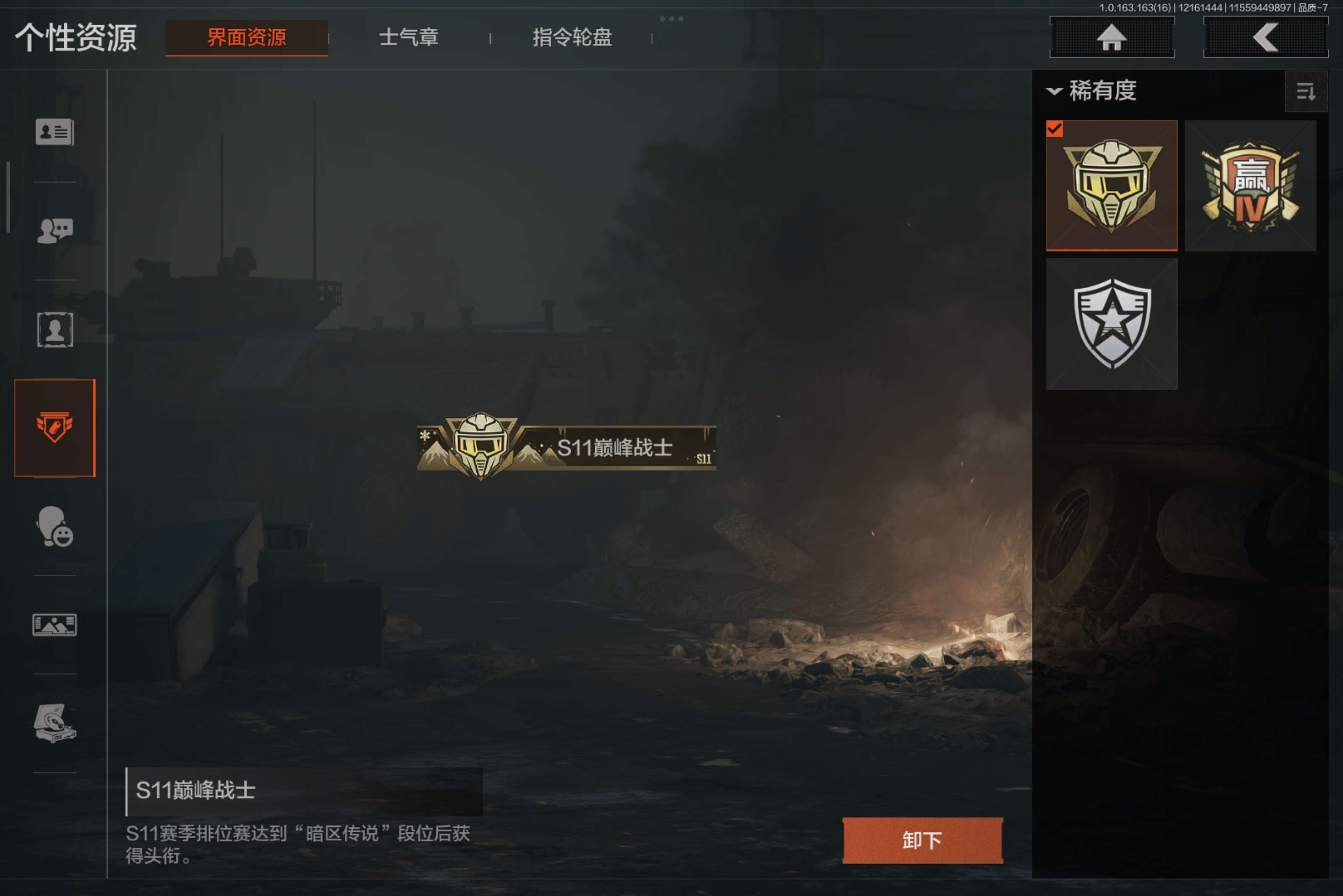Click the 卸下 unequip button
The width and height of the screenshot is (1343, 896).
(x=922, y=841)
